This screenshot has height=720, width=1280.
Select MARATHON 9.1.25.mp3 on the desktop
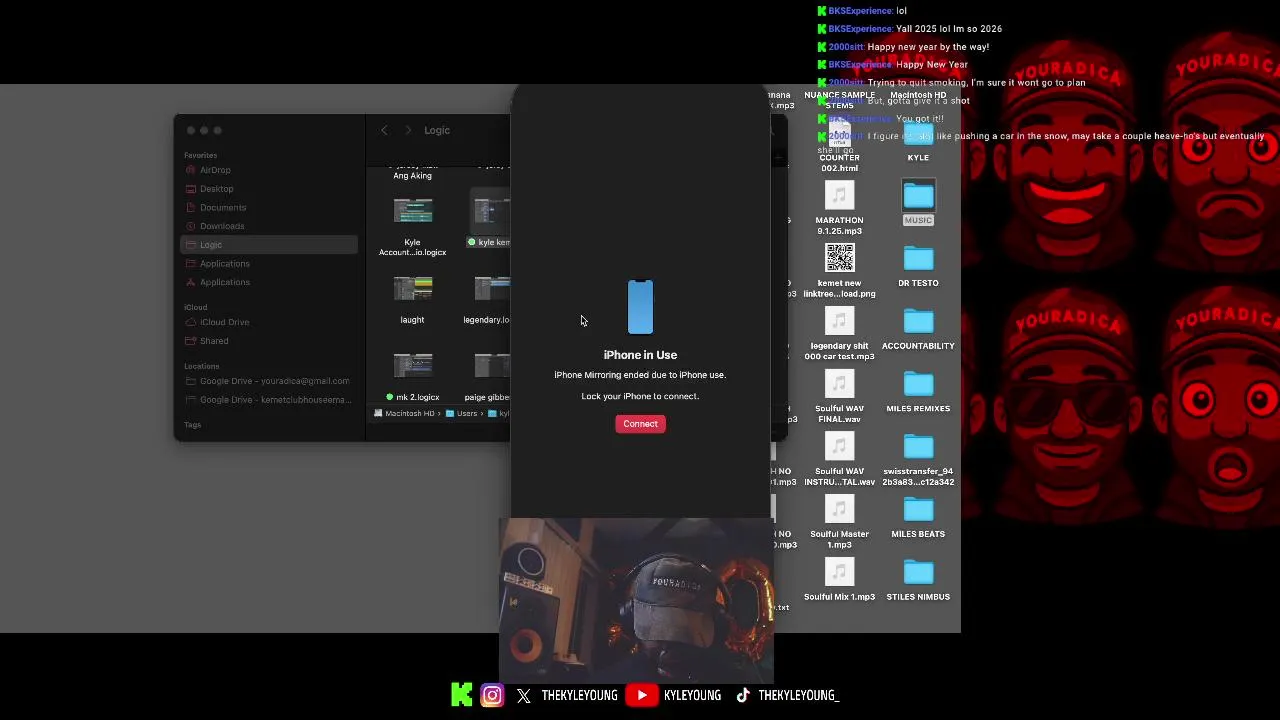click(x=840, y=208)
